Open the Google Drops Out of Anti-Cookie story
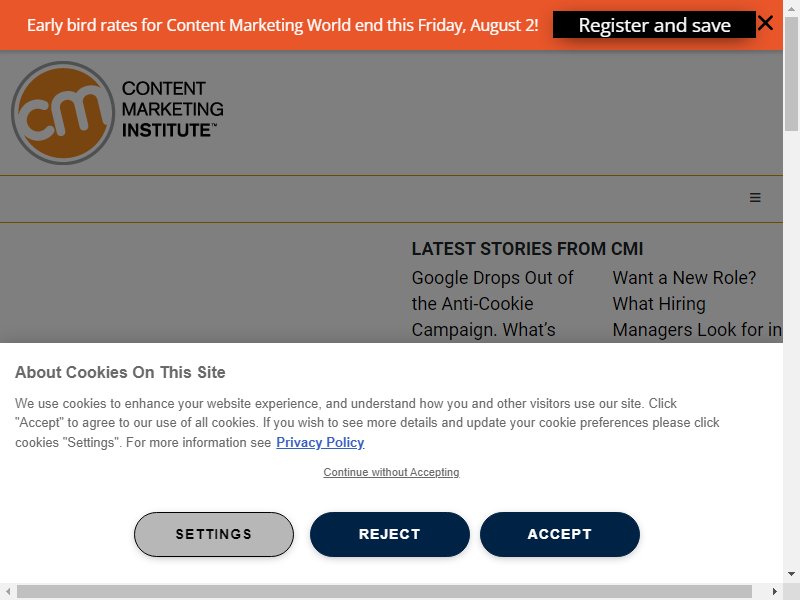The height and width of the screenshot is (600, 800). click(x=493, y=304)
